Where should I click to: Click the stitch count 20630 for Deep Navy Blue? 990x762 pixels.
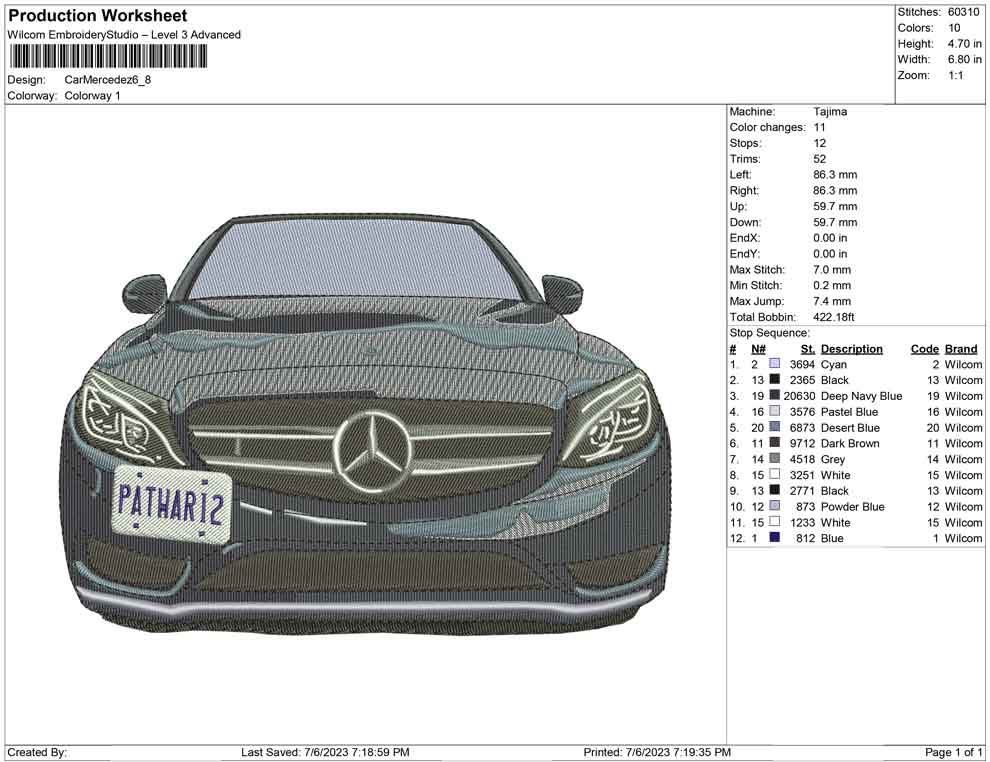click(x=799, y=396)
